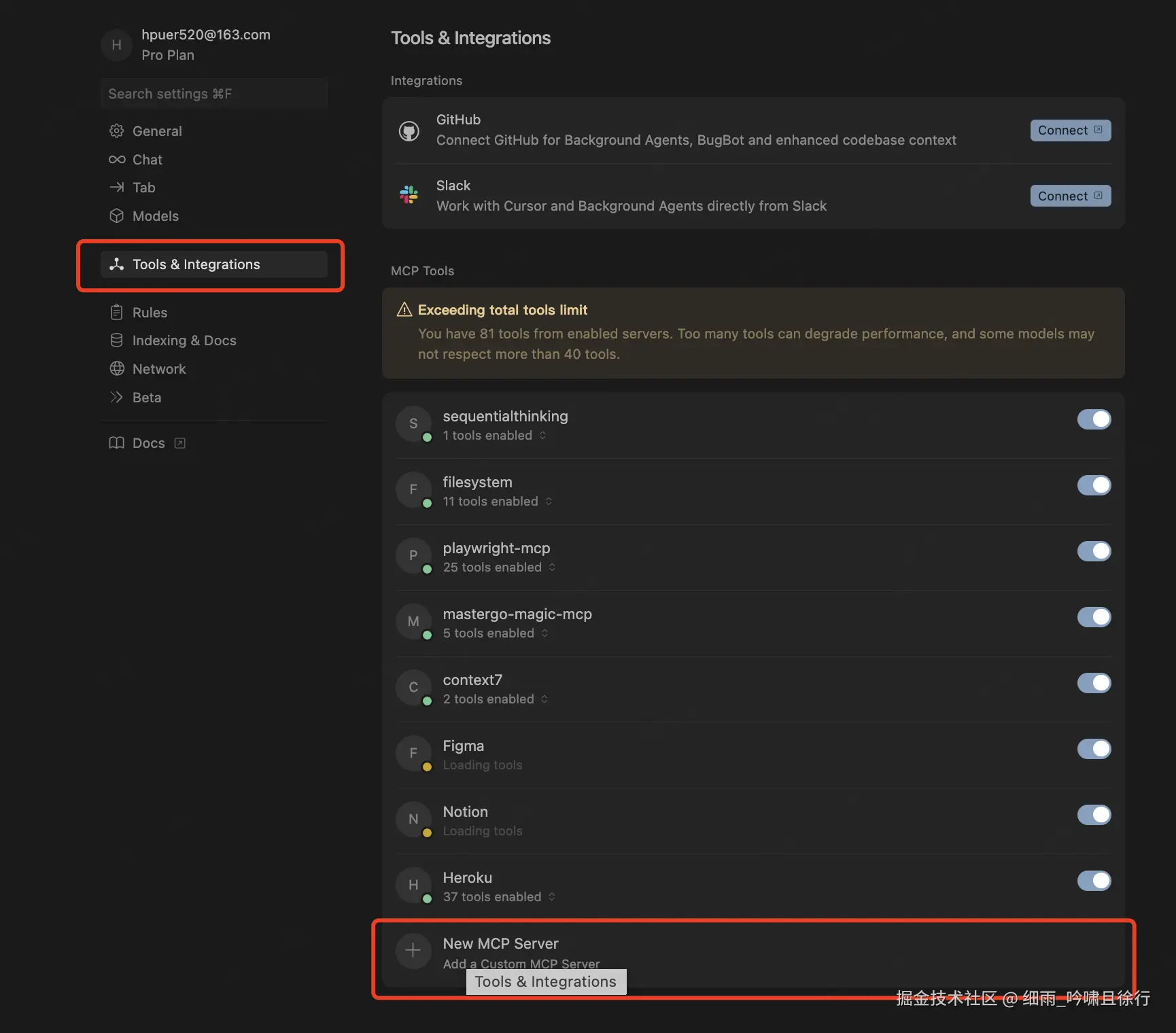Open Beta settings
The height and width of the screenshot is (1033, 1176).
click(213, 397)
